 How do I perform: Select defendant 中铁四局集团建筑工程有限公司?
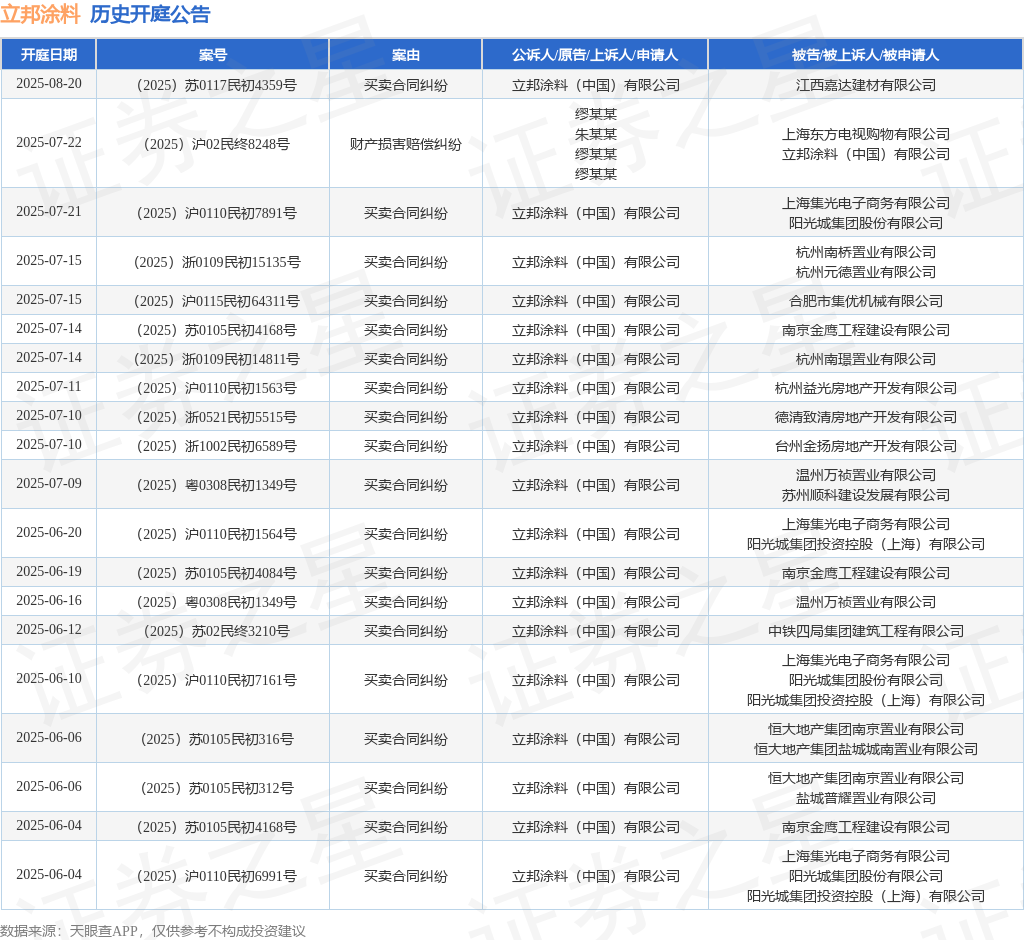865,631
